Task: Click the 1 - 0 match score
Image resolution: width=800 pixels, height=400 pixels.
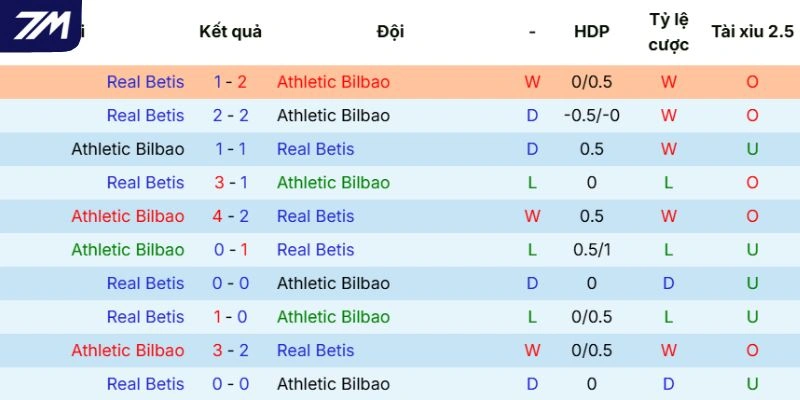Action: [230, 317]
